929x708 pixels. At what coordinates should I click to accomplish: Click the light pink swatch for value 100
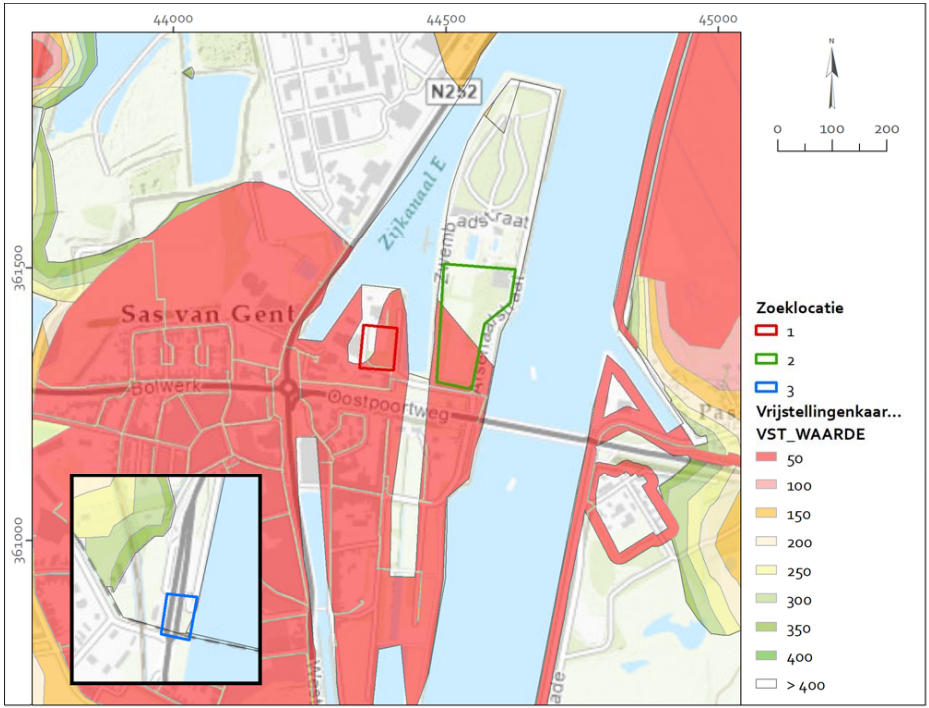point(766,485)
